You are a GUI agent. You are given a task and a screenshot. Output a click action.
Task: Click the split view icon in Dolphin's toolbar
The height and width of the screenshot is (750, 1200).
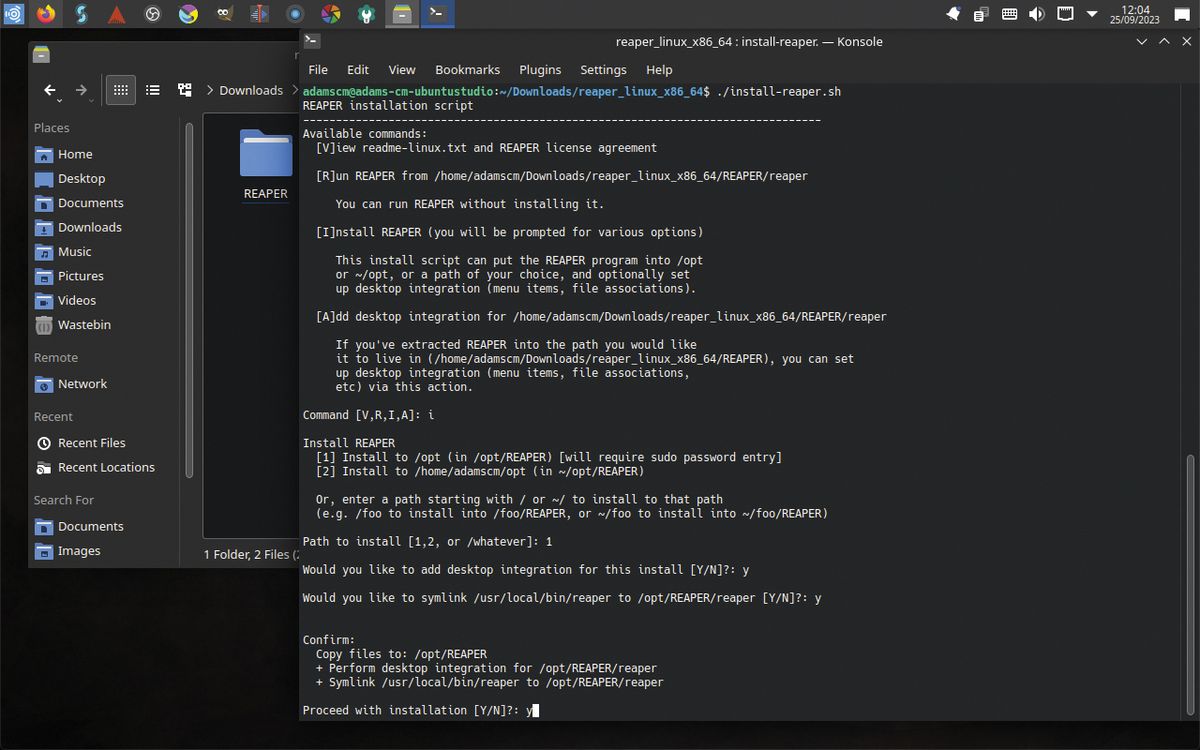point(185,90)
